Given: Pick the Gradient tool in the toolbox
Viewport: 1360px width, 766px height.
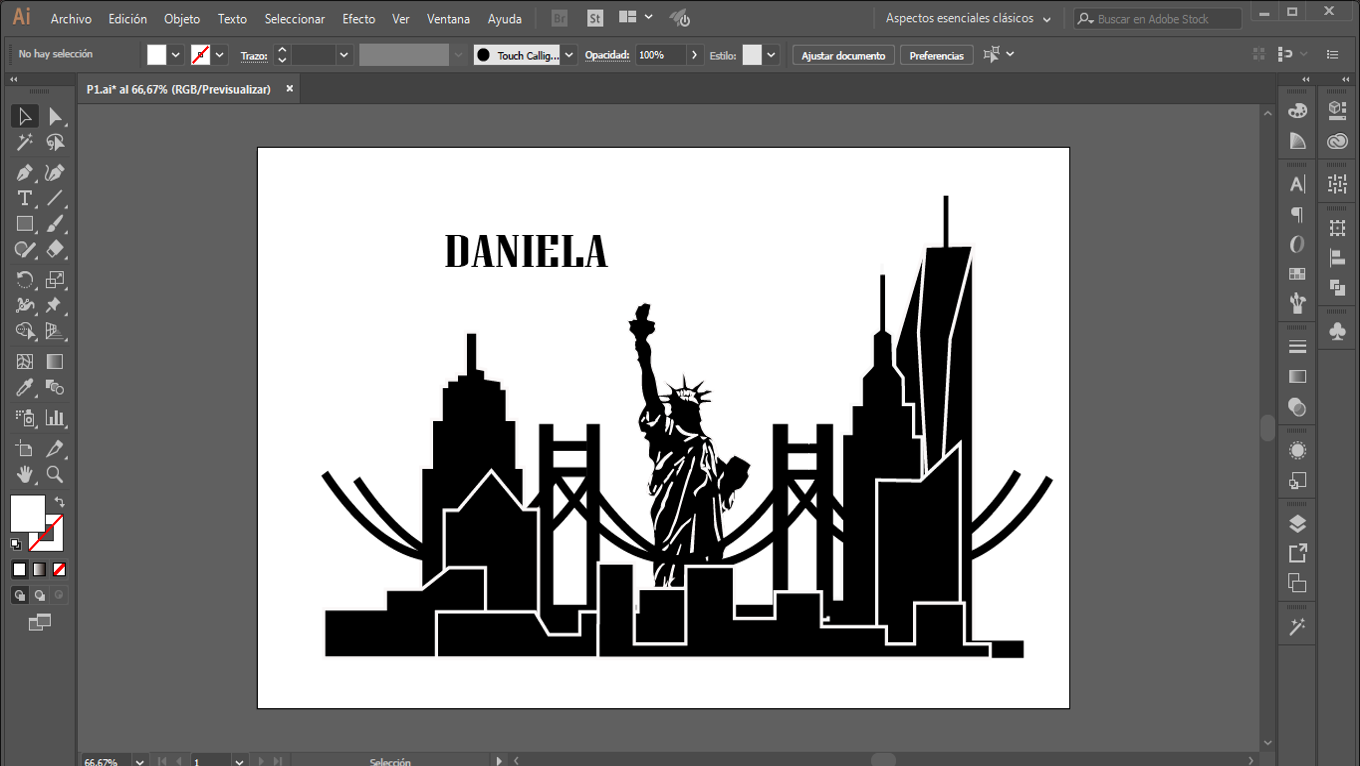Looking at the screenshot, I should pos(55,362).
